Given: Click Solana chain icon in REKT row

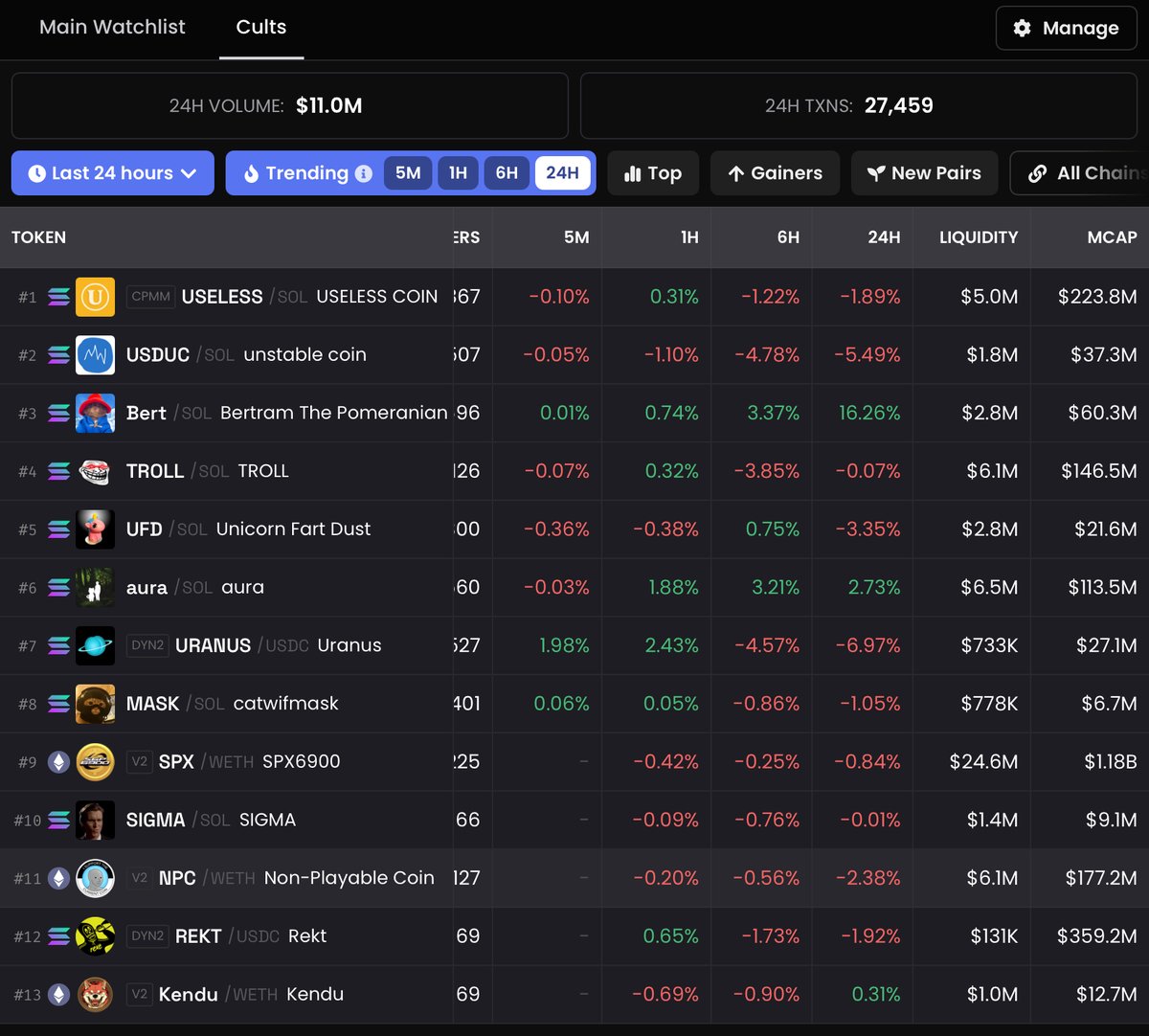Looking at the screenshot, I should point(58,936).
